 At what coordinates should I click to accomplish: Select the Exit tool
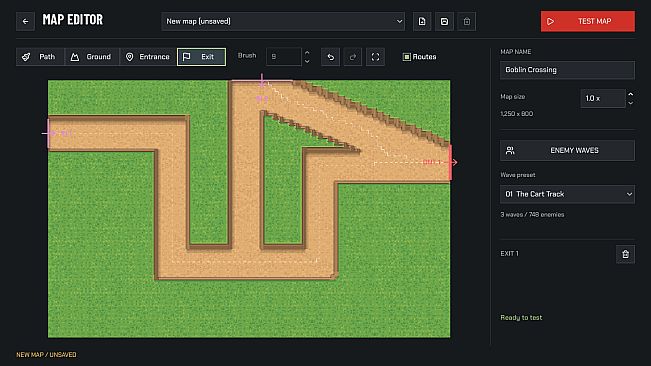201,57
